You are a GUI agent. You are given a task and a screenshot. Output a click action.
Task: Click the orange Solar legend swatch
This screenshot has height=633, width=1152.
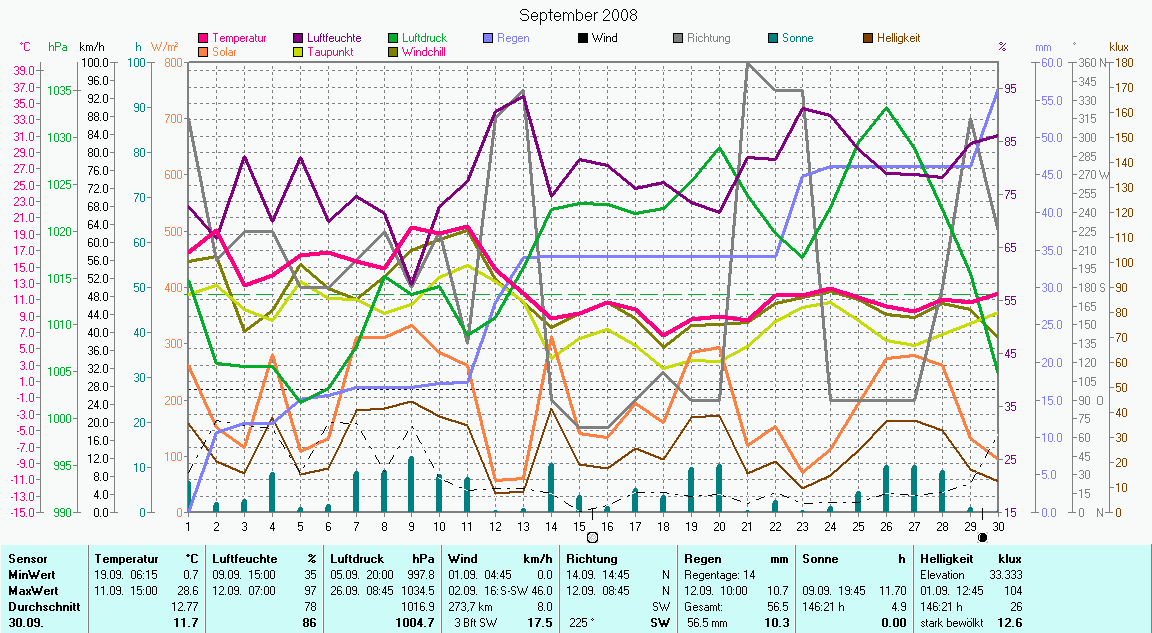[x=203, y=52]
